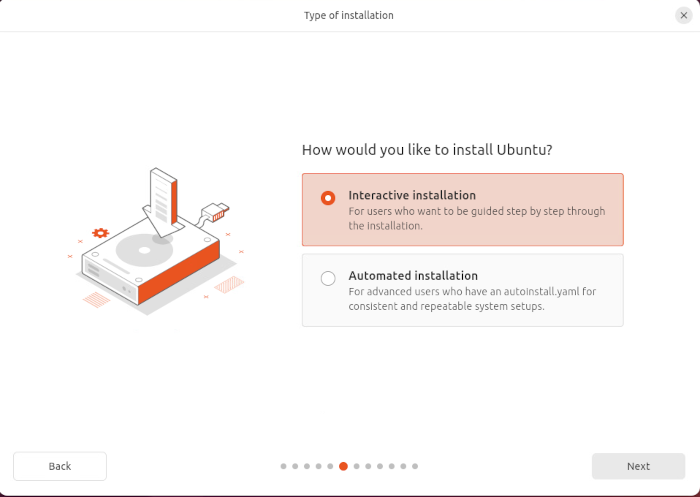Click the active orange page indicator dot

pos(343,466)
